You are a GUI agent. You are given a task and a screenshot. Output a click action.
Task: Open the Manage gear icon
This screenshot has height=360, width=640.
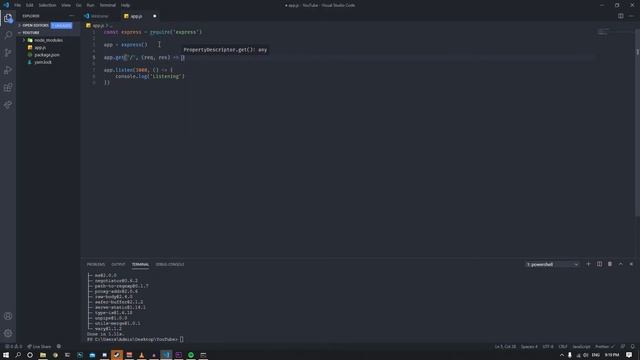tap(8, 333)
